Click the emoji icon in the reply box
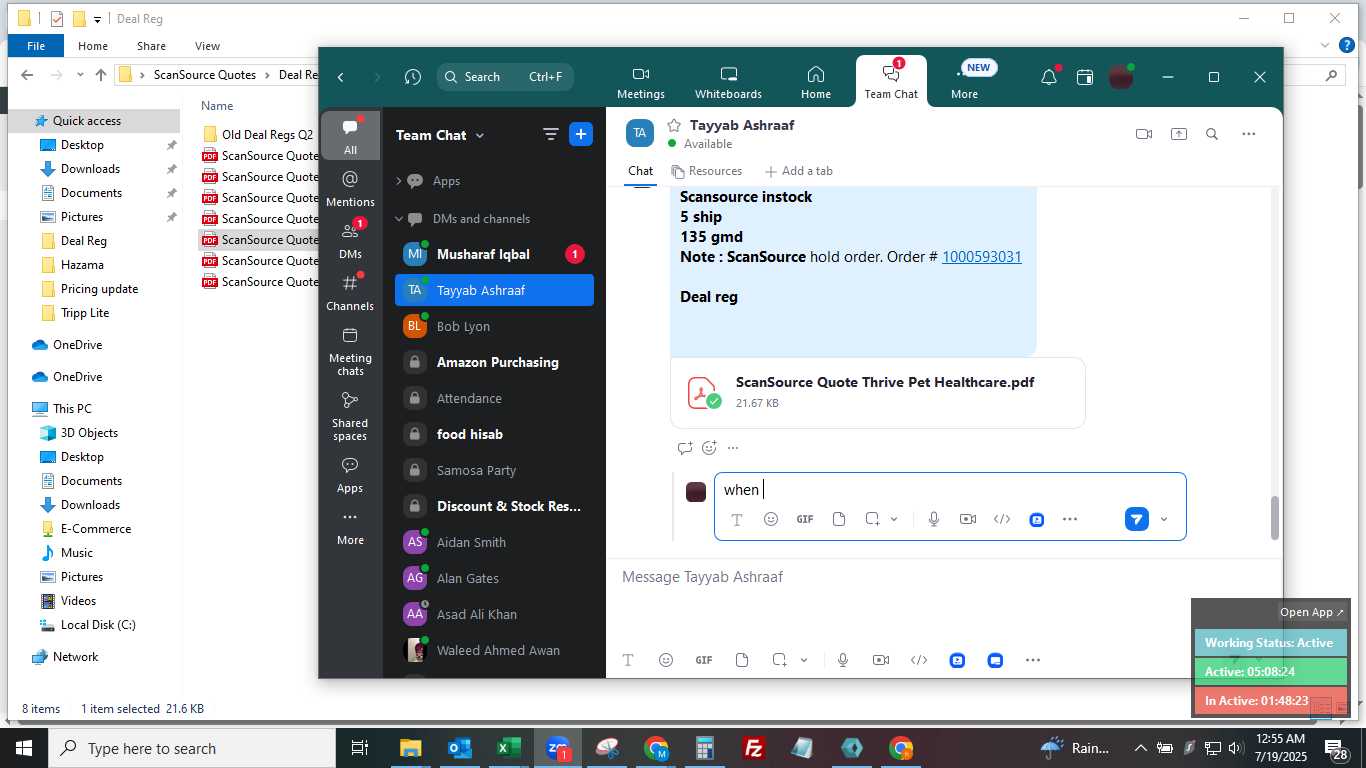Image resolution: width=1366 pixels, height=768 pixels. coord(771,519)
